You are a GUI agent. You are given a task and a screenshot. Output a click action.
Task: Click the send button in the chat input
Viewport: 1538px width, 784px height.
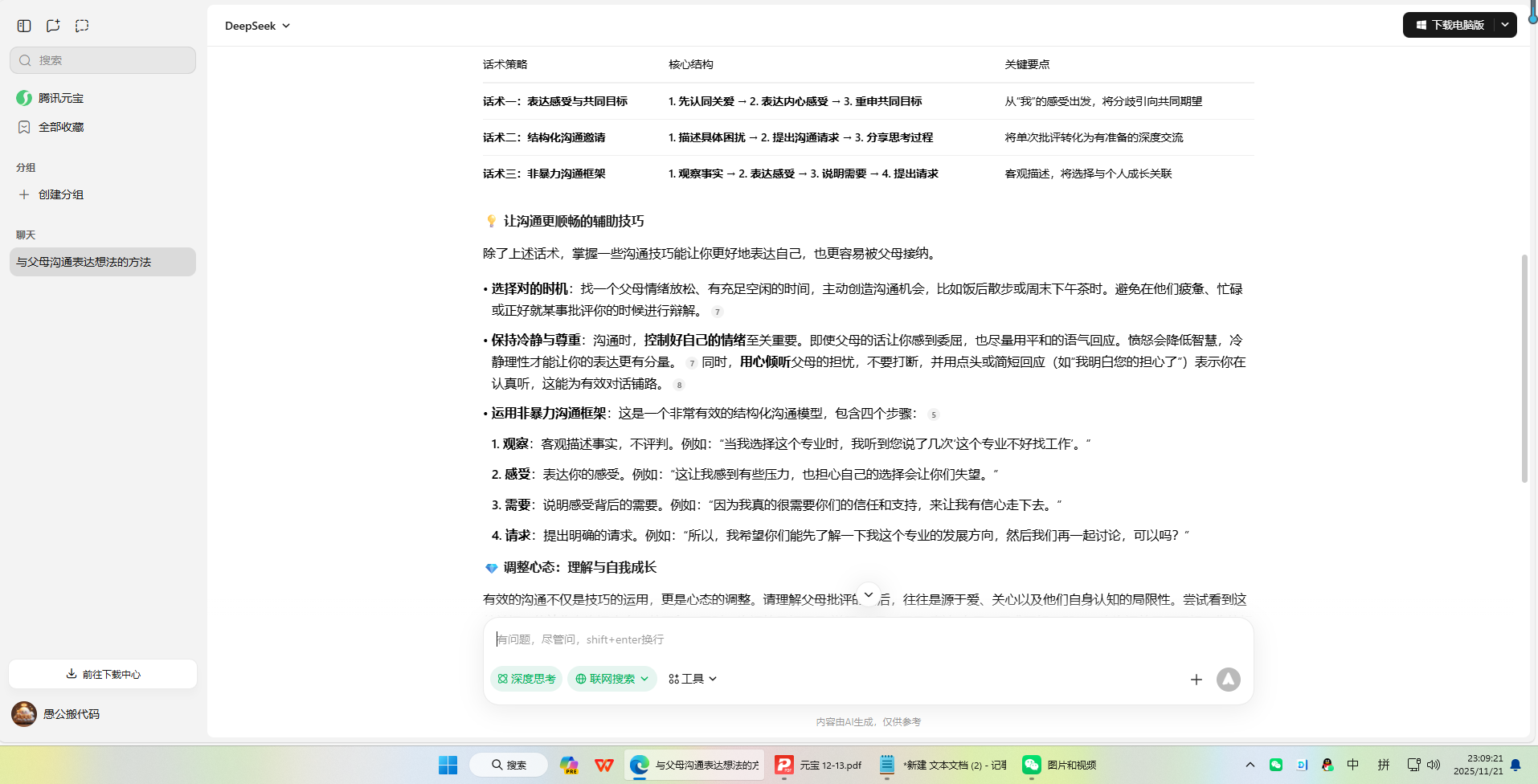pos(1229,679)
